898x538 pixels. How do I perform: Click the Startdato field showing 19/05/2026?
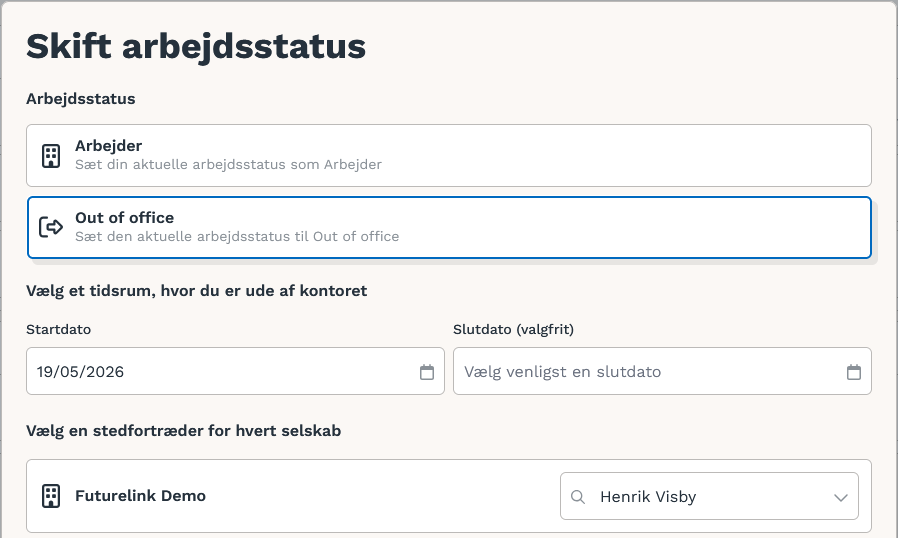pos(235,371)
